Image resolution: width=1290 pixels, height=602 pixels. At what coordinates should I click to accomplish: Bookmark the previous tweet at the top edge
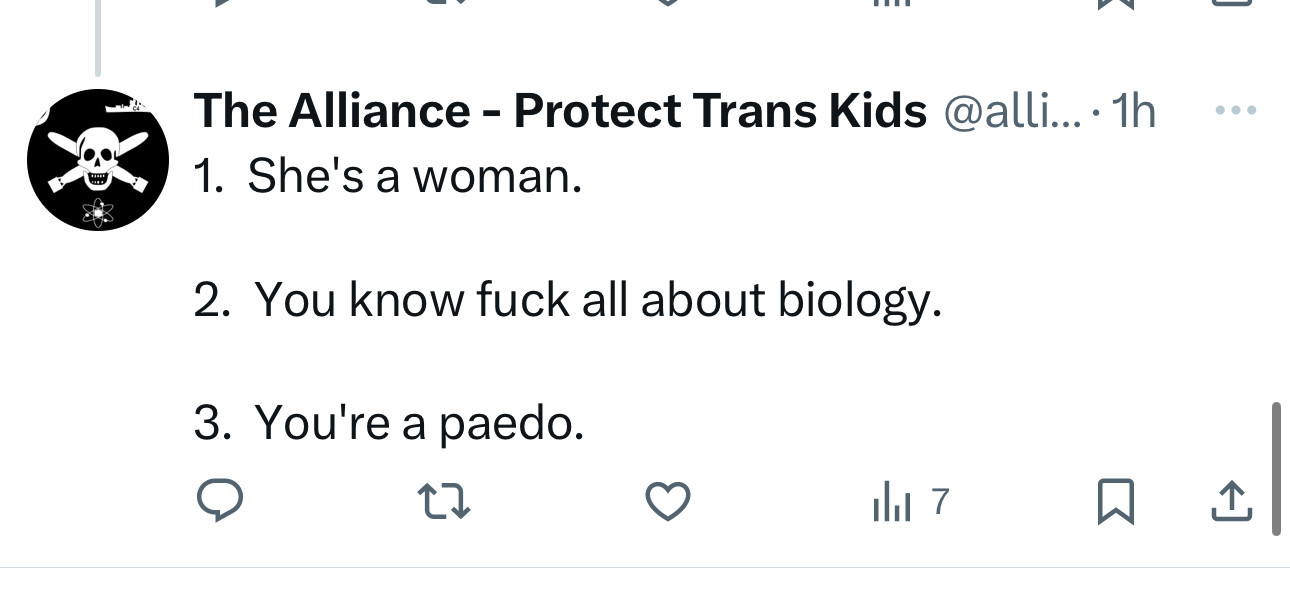pyautogui.click(x=1115, y=3)
